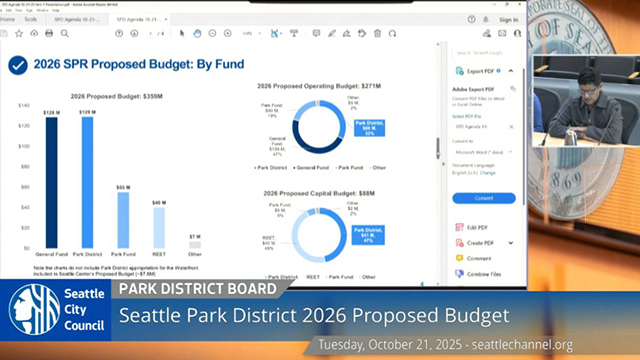Viewport: 640px width, 360px height.
Task: Go to the previous page with up arrow
Action: (x=119, y=33)
